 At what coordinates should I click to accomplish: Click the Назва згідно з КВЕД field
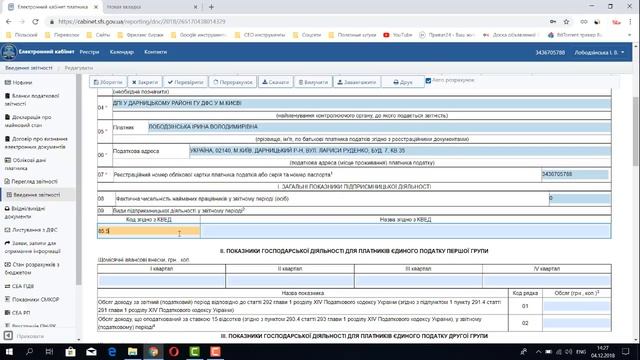(406, 231)
